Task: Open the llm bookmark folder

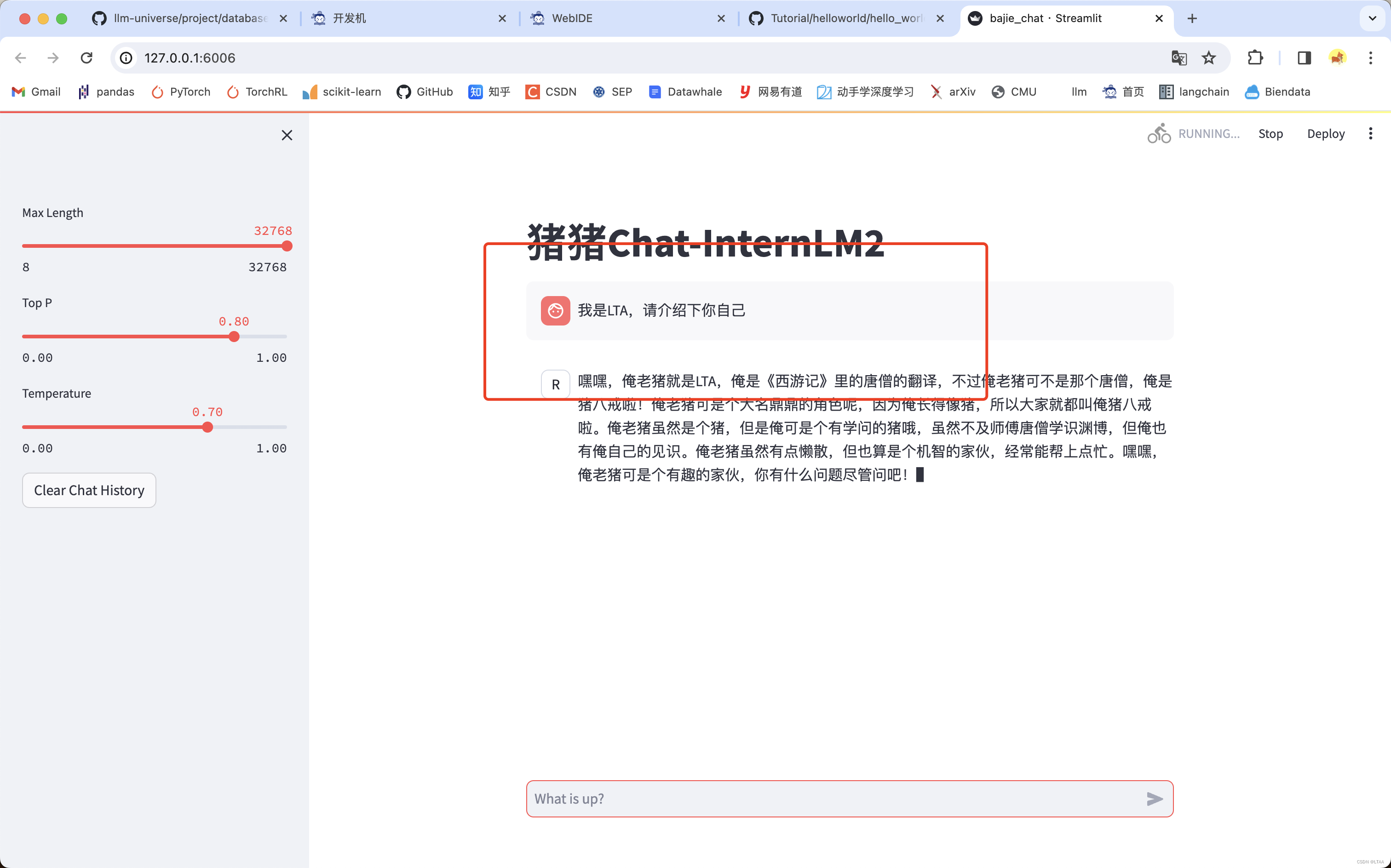Action: click(1079, 92)
